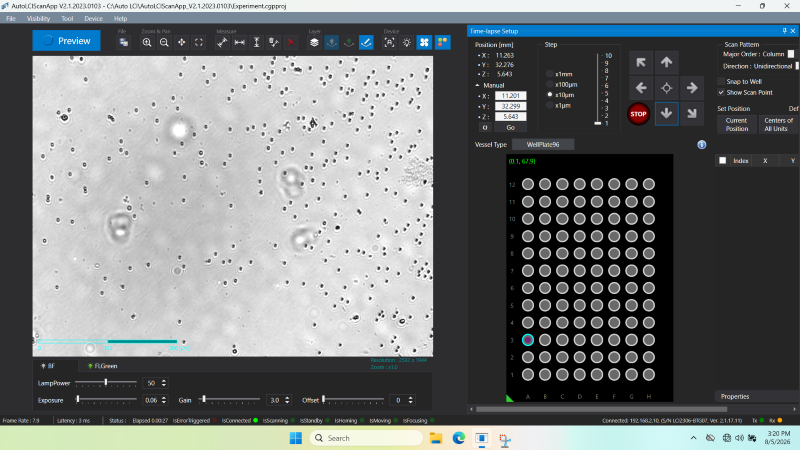Select the horizontal distance measure tool

coord(239,42)
